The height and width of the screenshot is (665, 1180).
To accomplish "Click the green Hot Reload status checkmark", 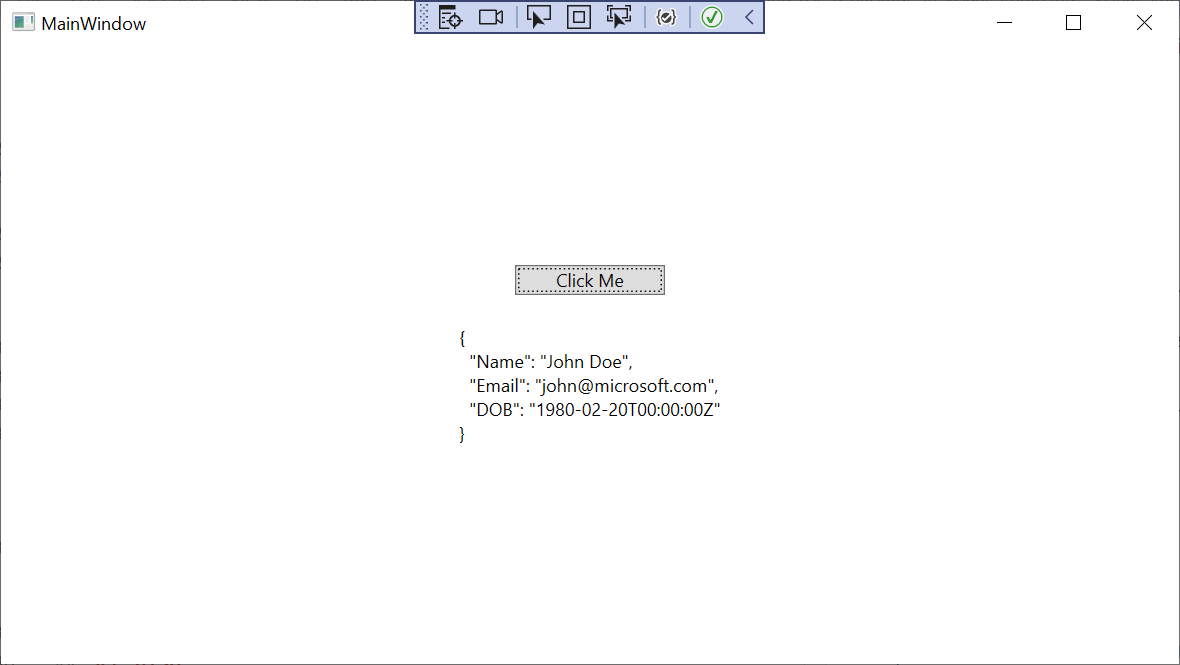I will [x=712, y=17].
